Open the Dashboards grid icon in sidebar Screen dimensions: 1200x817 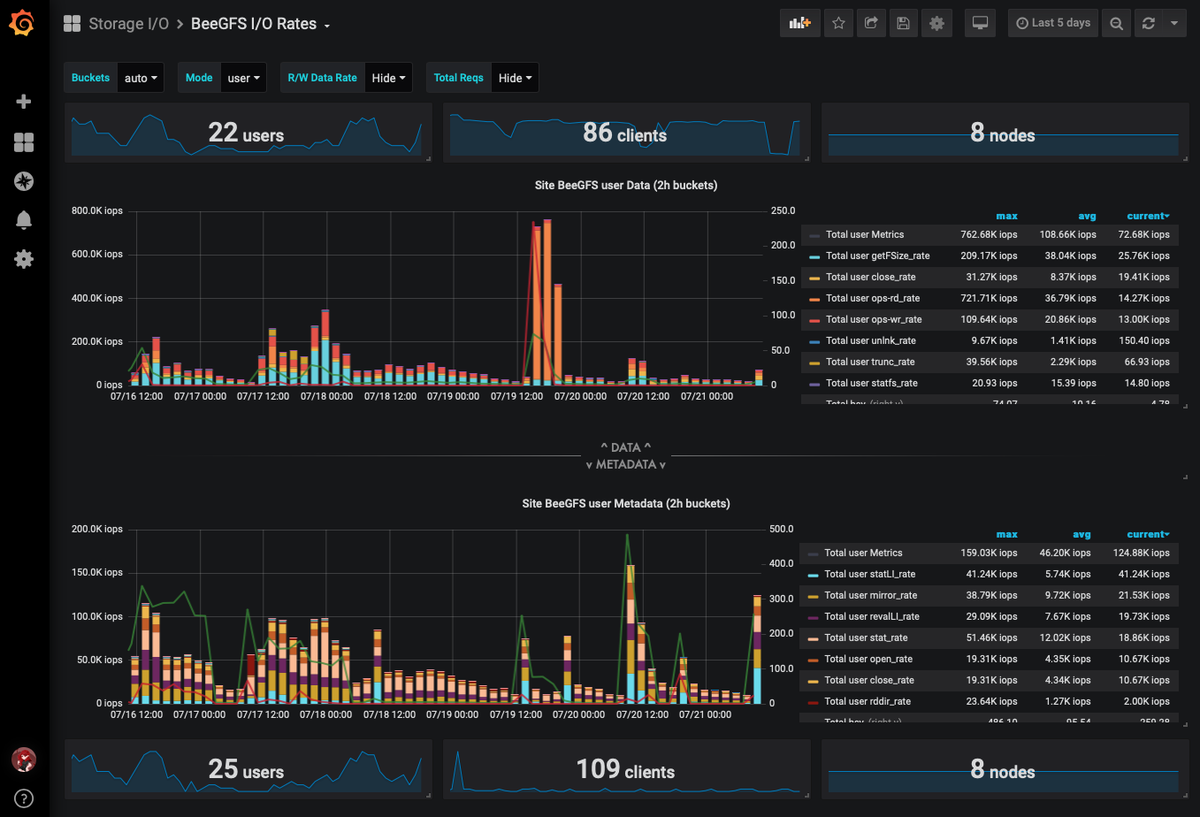point(24,143)
